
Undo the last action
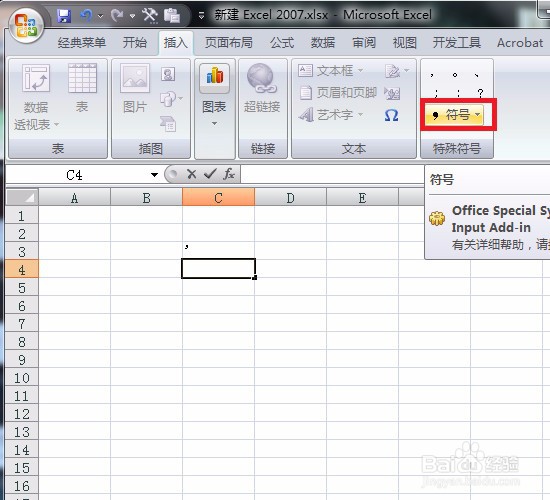point(86,15)
